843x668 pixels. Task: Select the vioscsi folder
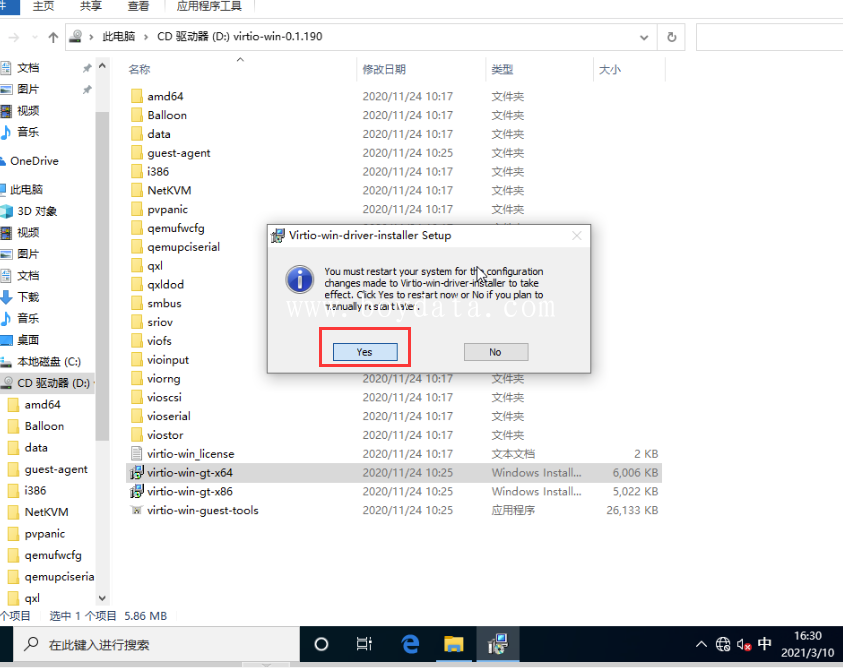(165, 397)
